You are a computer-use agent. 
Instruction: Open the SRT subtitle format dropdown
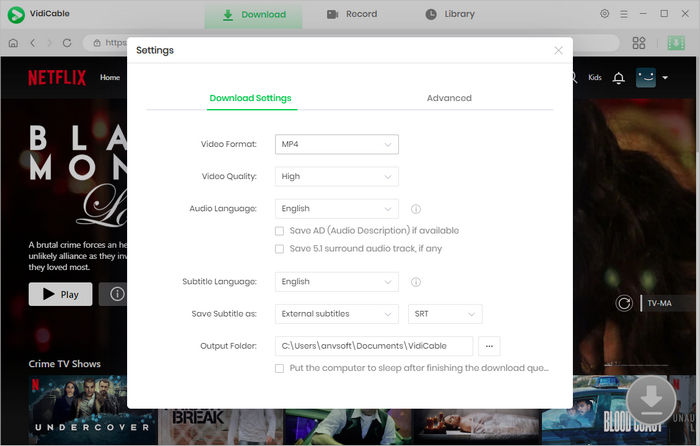point(445,314)
